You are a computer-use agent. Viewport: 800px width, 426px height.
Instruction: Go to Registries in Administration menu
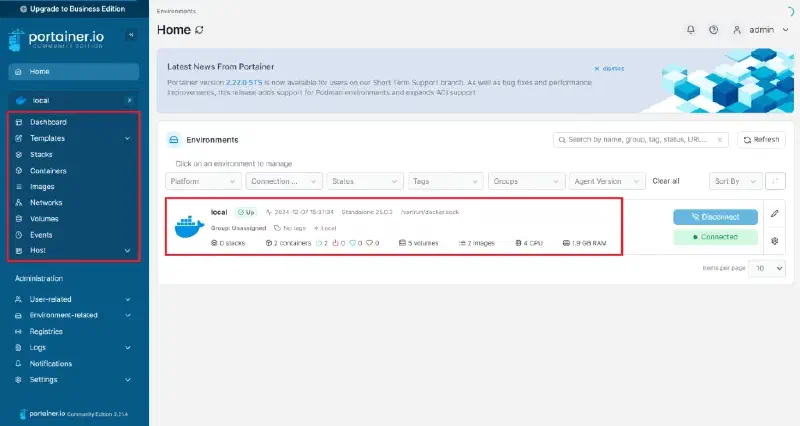(46, 332)
